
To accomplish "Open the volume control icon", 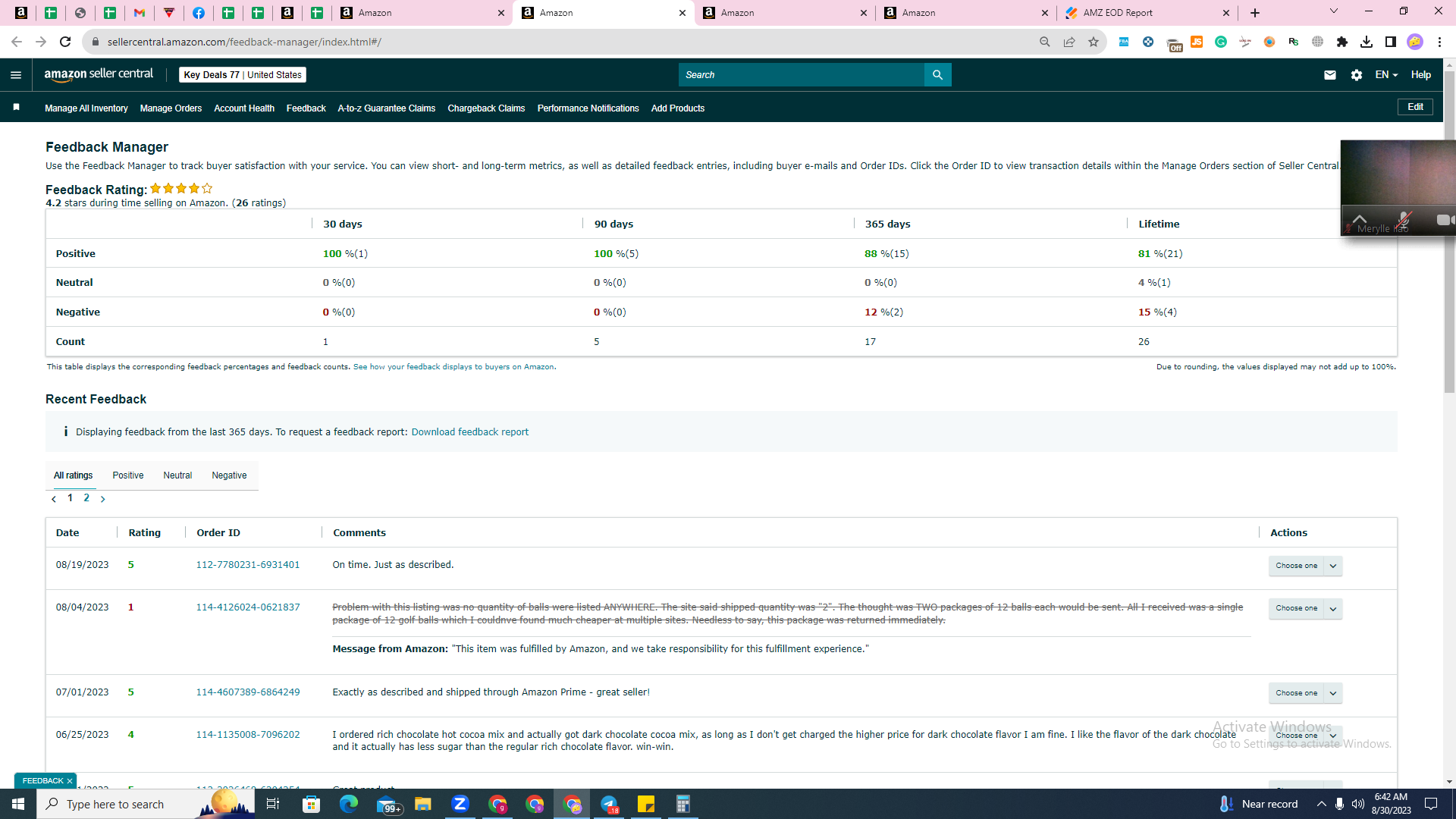I will click(1358, 804).
